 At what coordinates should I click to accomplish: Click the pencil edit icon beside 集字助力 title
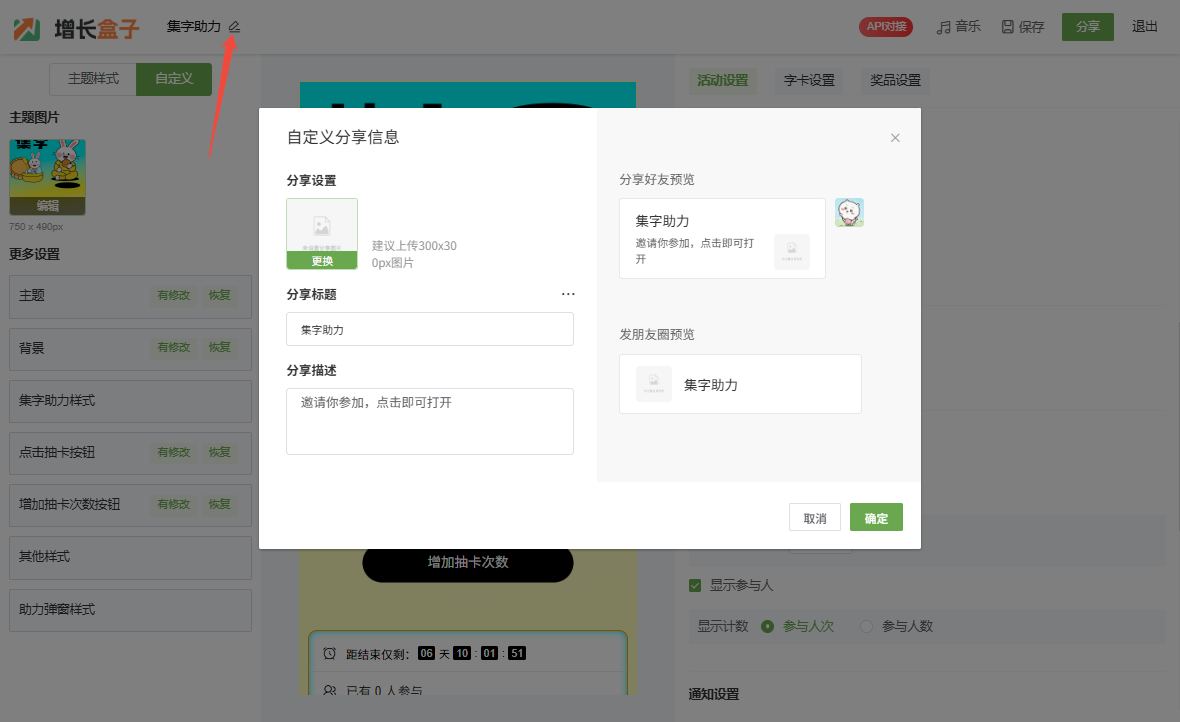[x=234, y=27]
